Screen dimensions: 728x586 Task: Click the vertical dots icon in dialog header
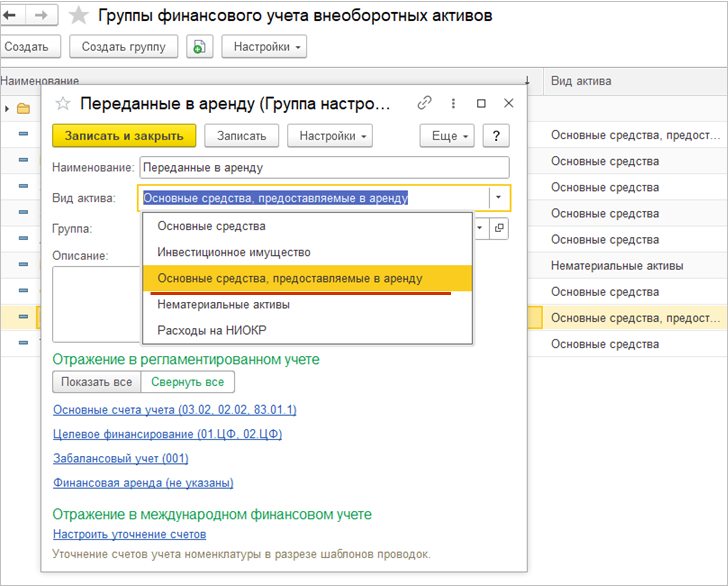click(453, 103)
